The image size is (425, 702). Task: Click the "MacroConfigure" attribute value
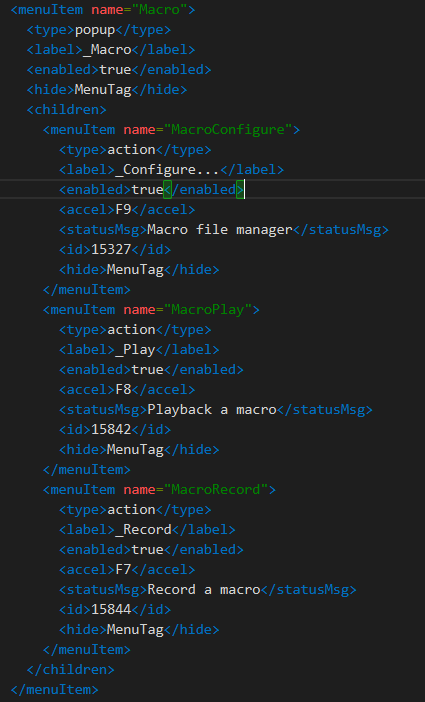[x=228, y=130]
